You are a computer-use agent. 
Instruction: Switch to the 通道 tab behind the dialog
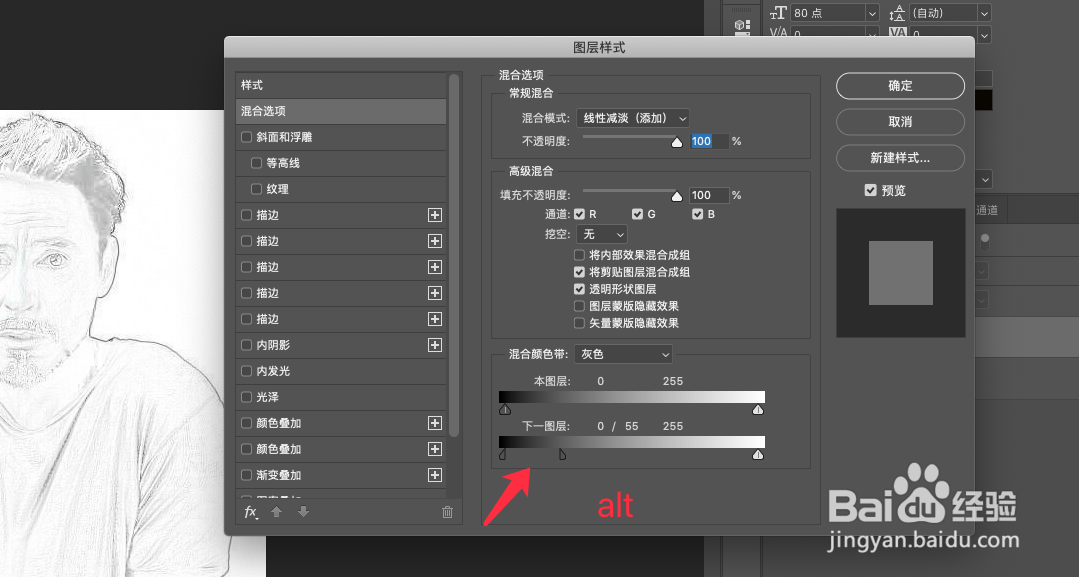pyautogui.click(x=987, y=210)
